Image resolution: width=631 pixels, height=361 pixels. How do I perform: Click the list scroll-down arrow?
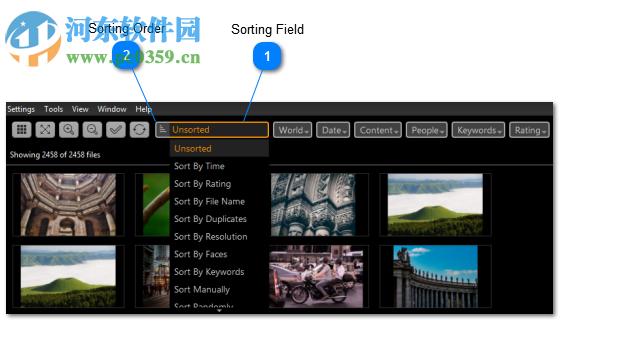[219, 311]
